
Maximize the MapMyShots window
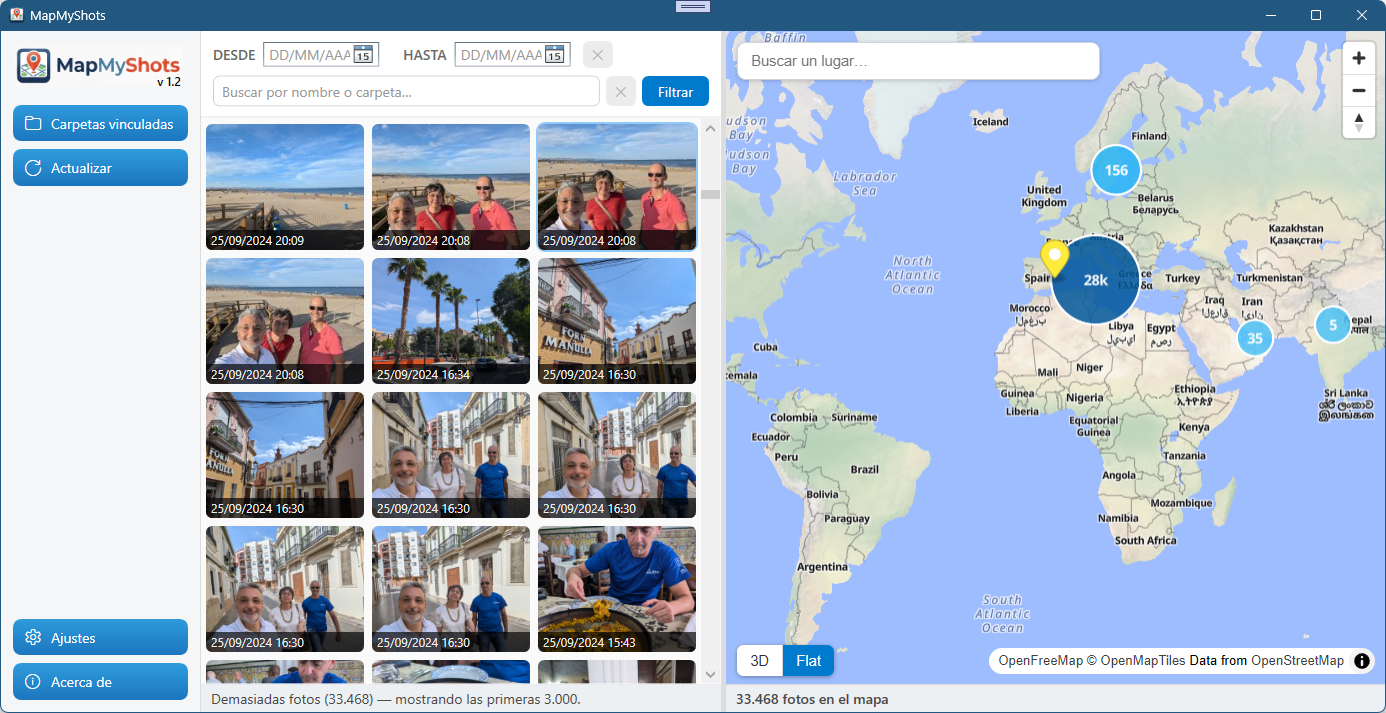point(1316,15)
